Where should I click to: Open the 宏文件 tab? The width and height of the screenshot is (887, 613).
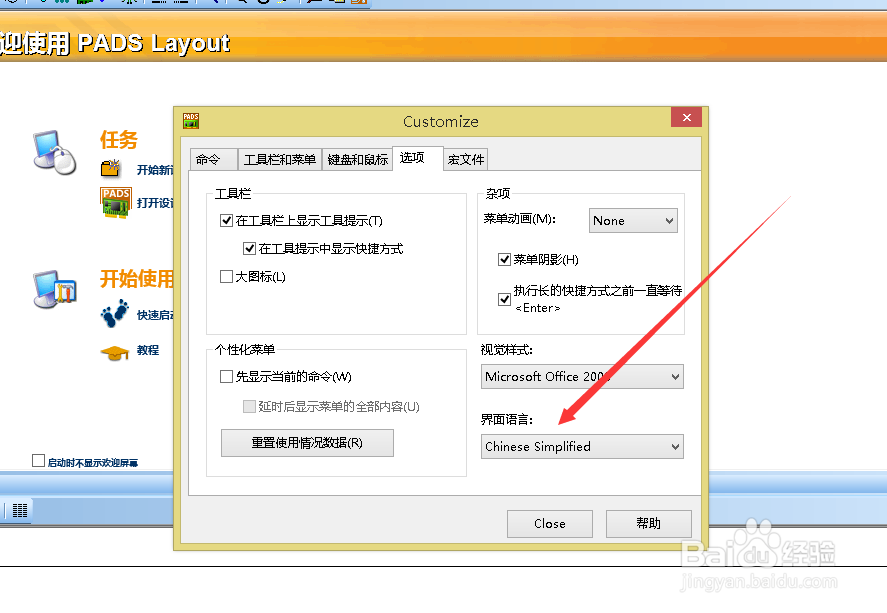point(466,159)
